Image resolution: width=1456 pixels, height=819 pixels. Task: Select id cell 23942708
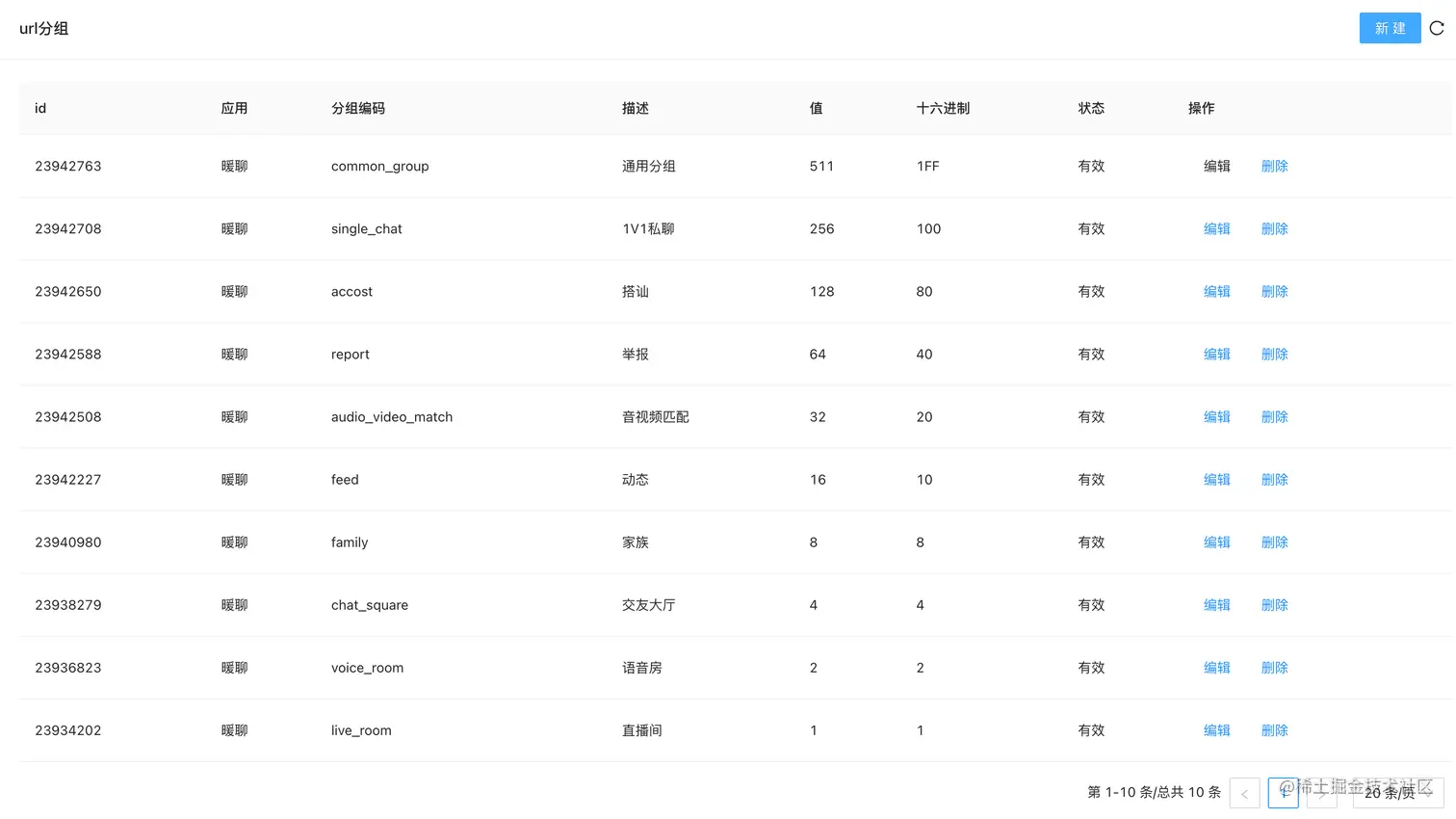coord(68,228)
